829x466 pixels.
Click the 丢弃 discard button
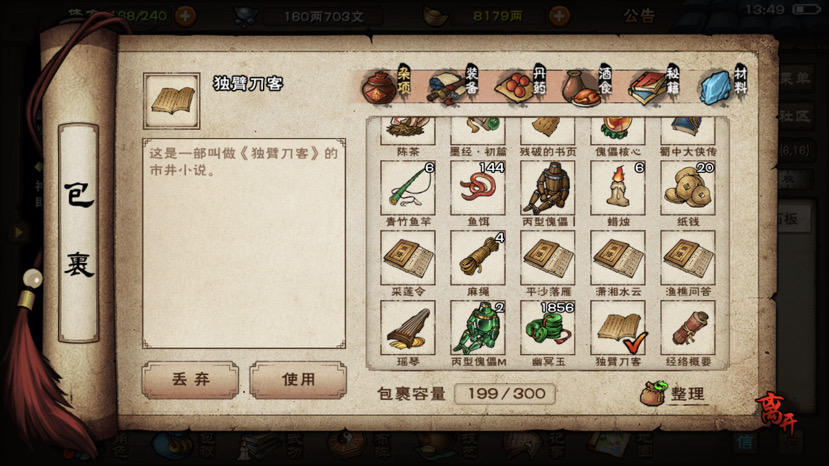pos(190,380)
